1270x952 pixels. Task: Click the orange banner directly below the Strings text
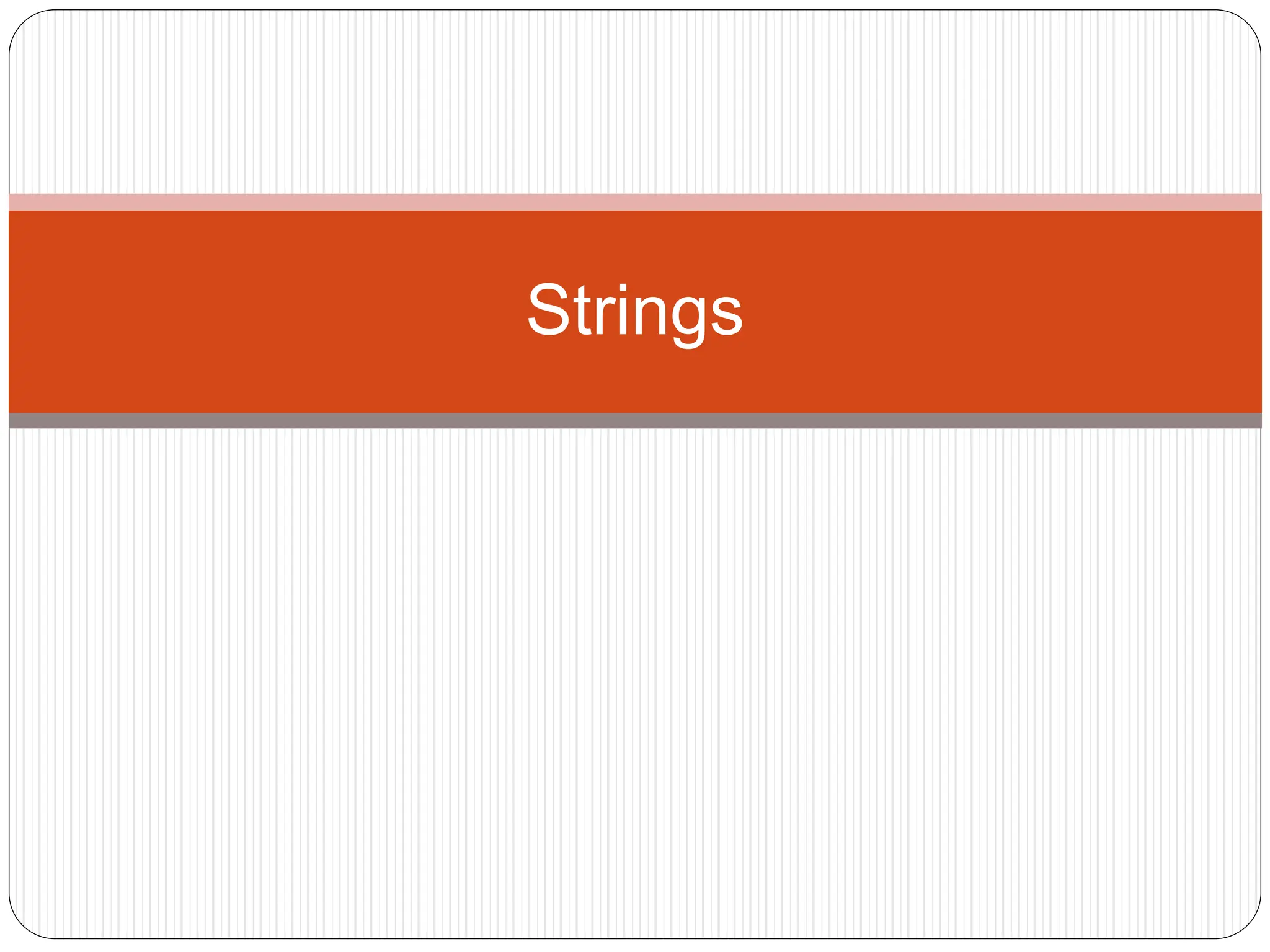pyautogui.click(x=635, y=381)
